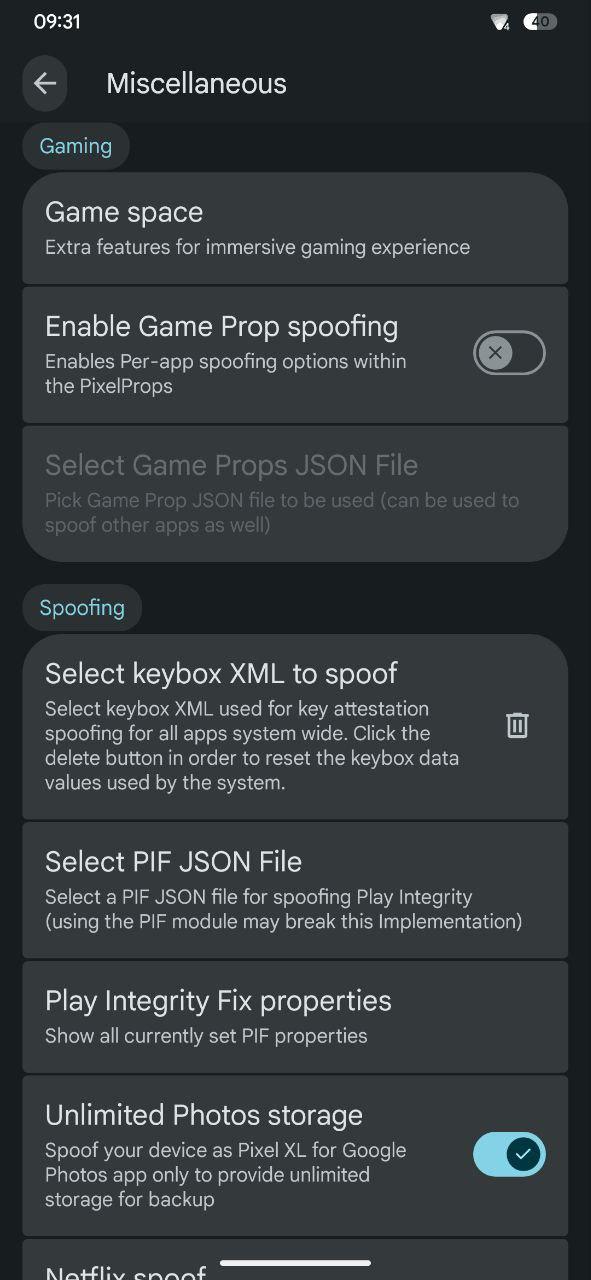The image size is (591, 1280).
Task: View Play Integrity Fix properties
Action: pyautogui.click(x=295, y=1017)
